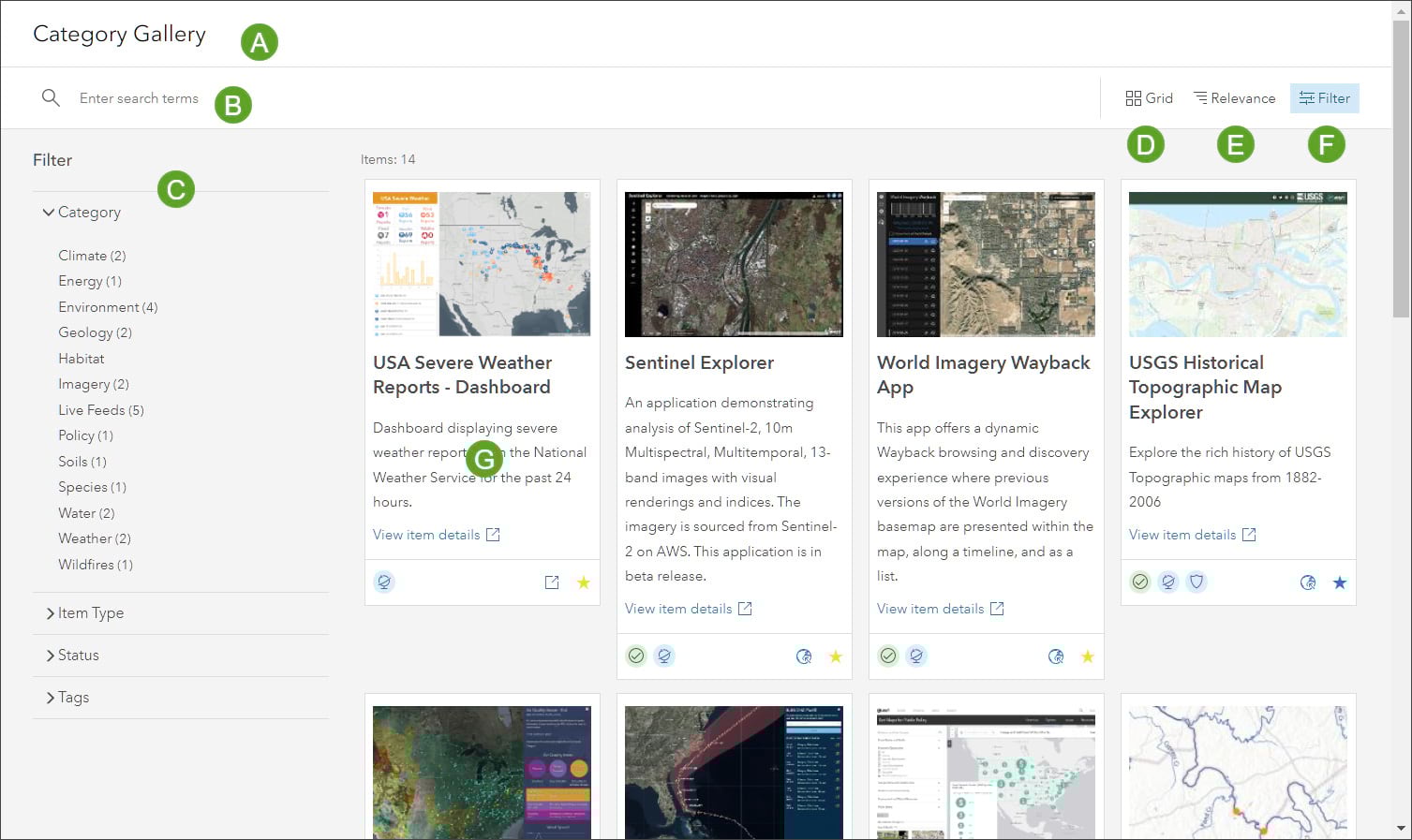Screen dimensions: 1412x840
Task: Click the scrollbar down arrow
Action: 1402,829
